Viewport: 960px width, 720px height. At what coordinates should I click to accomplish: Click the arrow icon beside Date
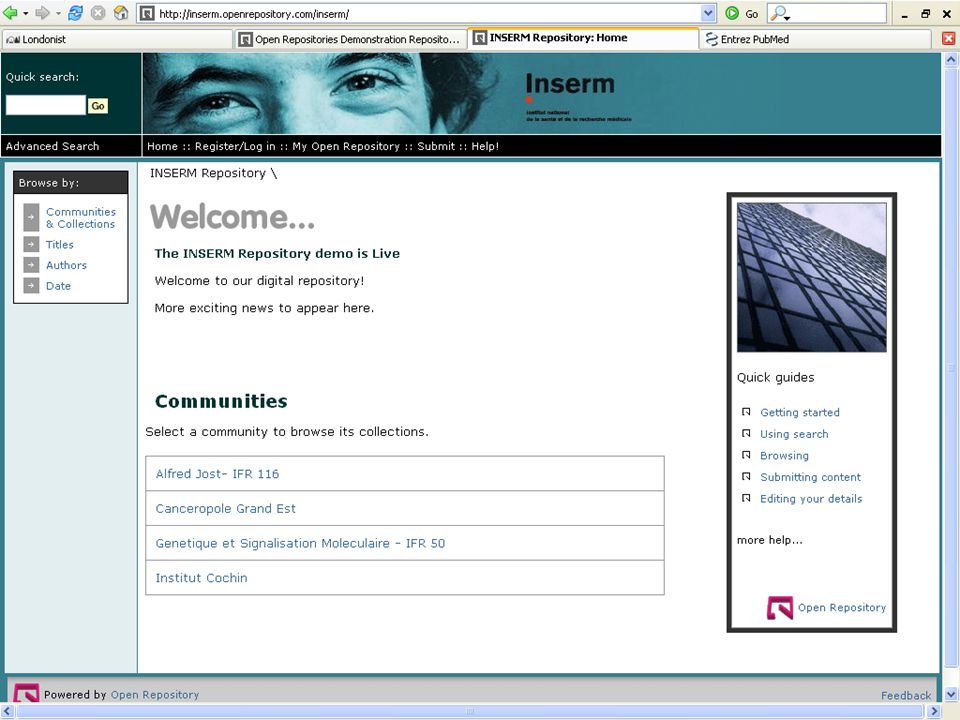(31, 286)
